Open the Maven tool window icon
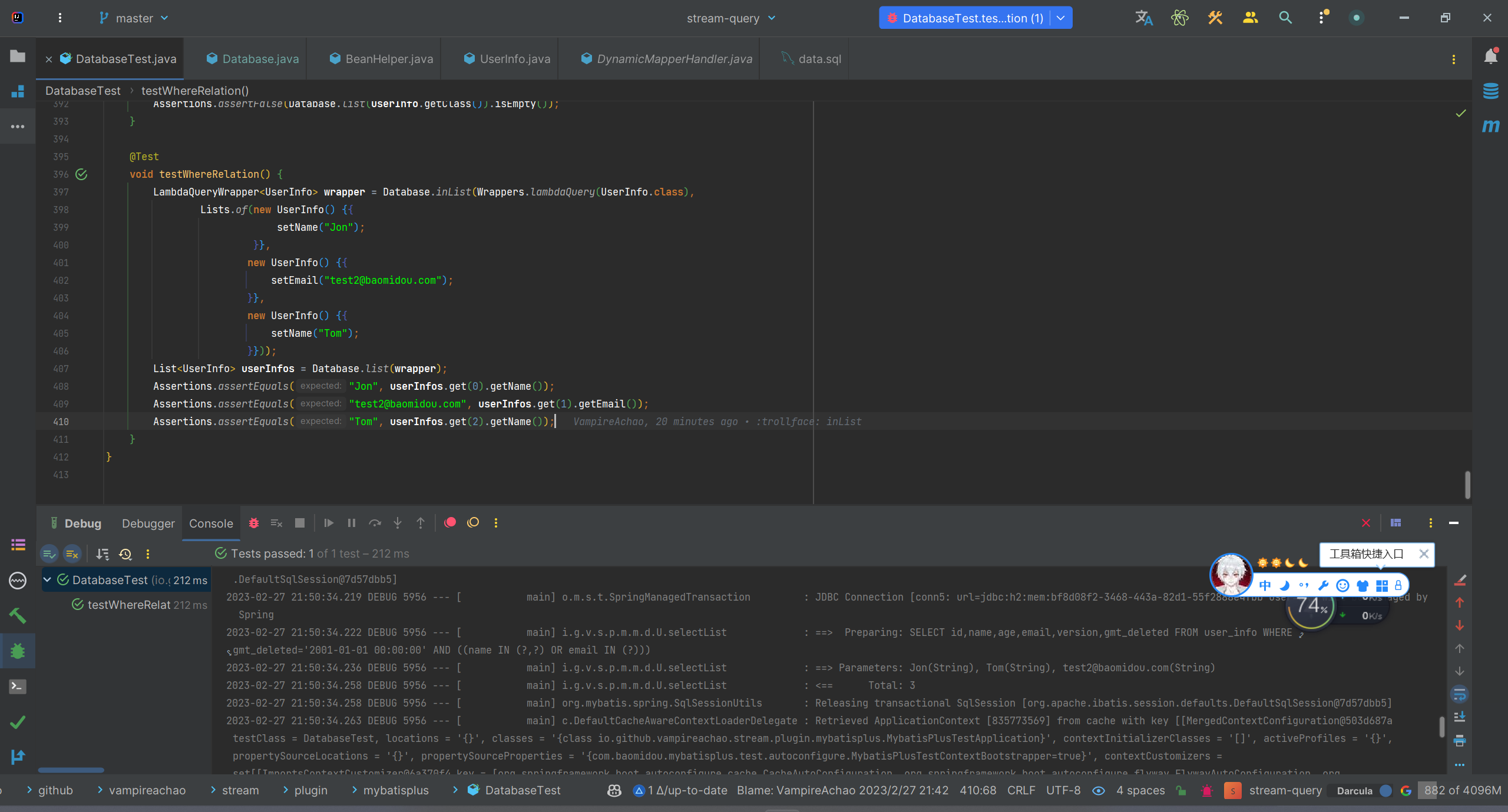Image resolution: width=1508 pixels, height=812 pixels. pyautogui.click(x=1490, y=126)
